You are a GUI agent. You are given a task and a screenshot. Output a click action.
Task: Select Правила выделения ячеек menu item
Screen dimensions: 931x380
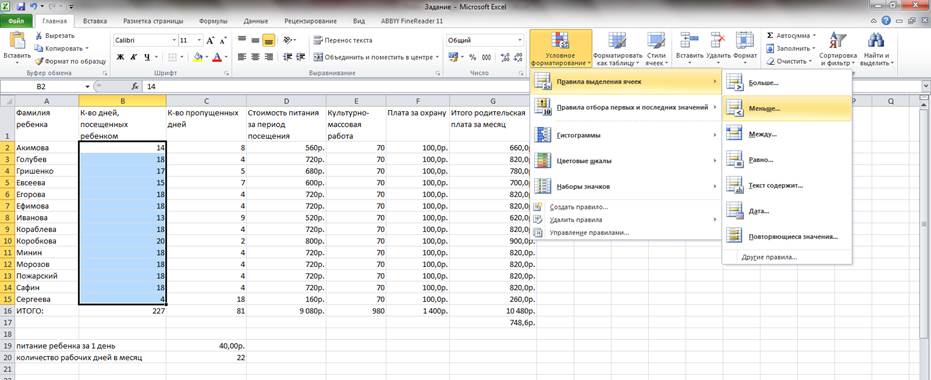[x=626, y=81]
